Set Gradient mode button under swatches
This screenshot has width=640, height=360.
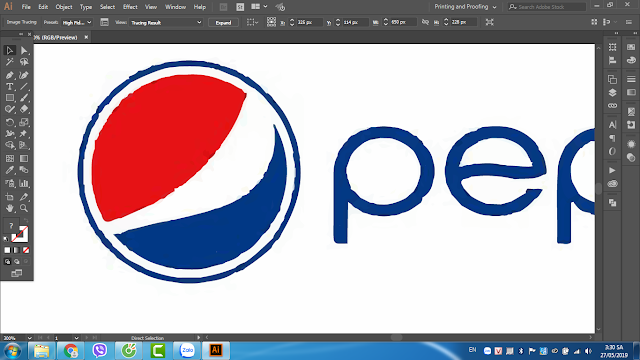coord(17,250)
